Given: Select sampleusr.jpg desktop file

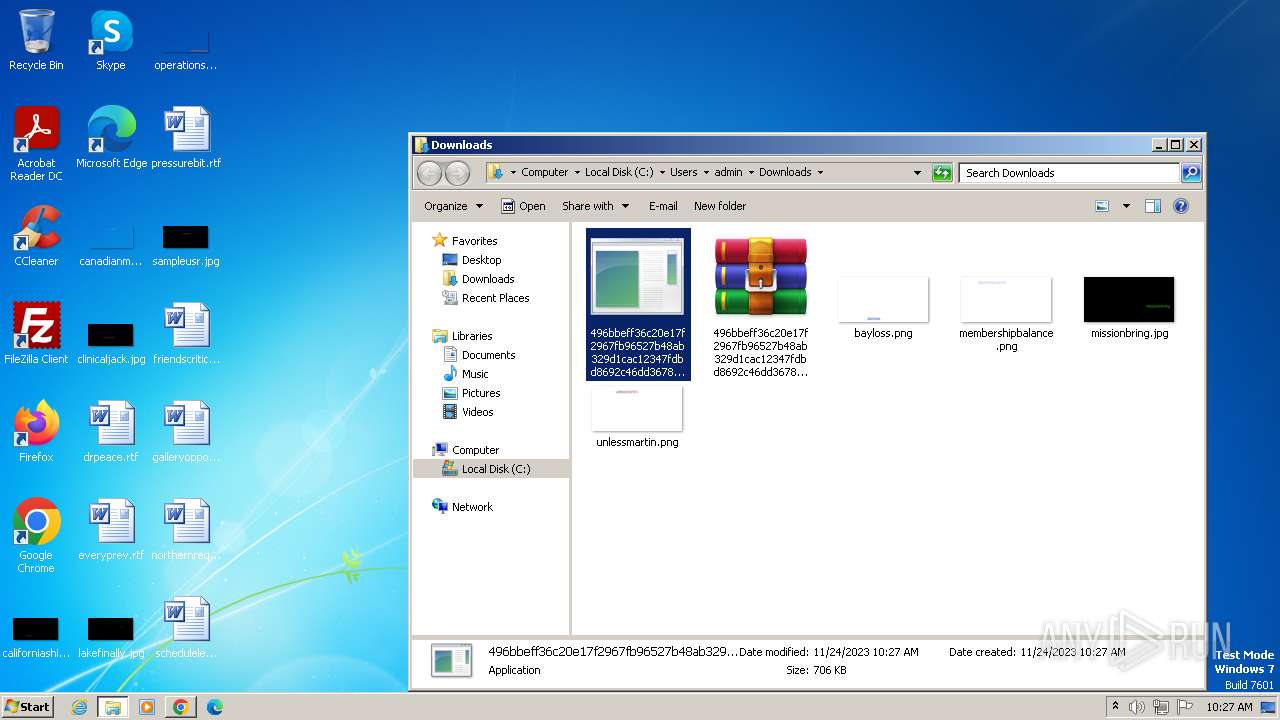Looking at the screenshot, I should (x=186, y=245).
